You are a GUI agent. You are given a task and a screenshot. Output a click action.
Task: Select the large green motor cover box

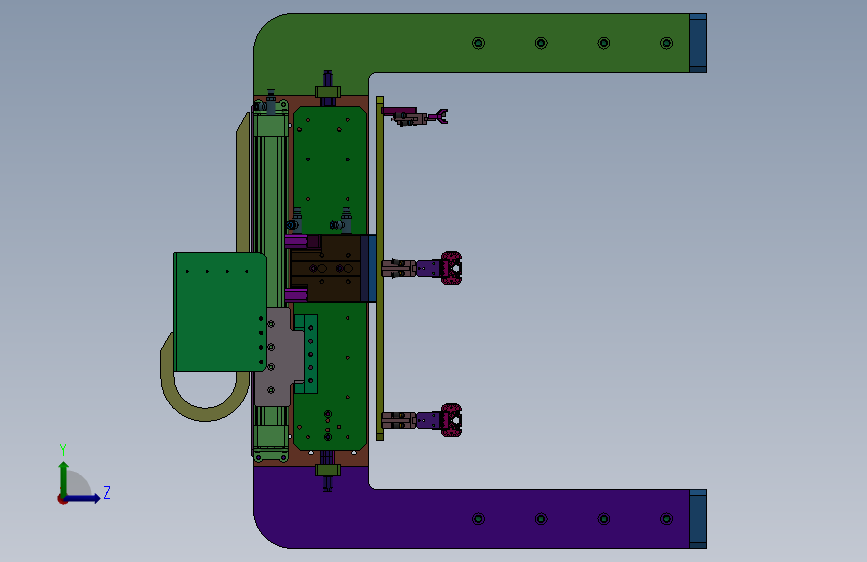220,311
